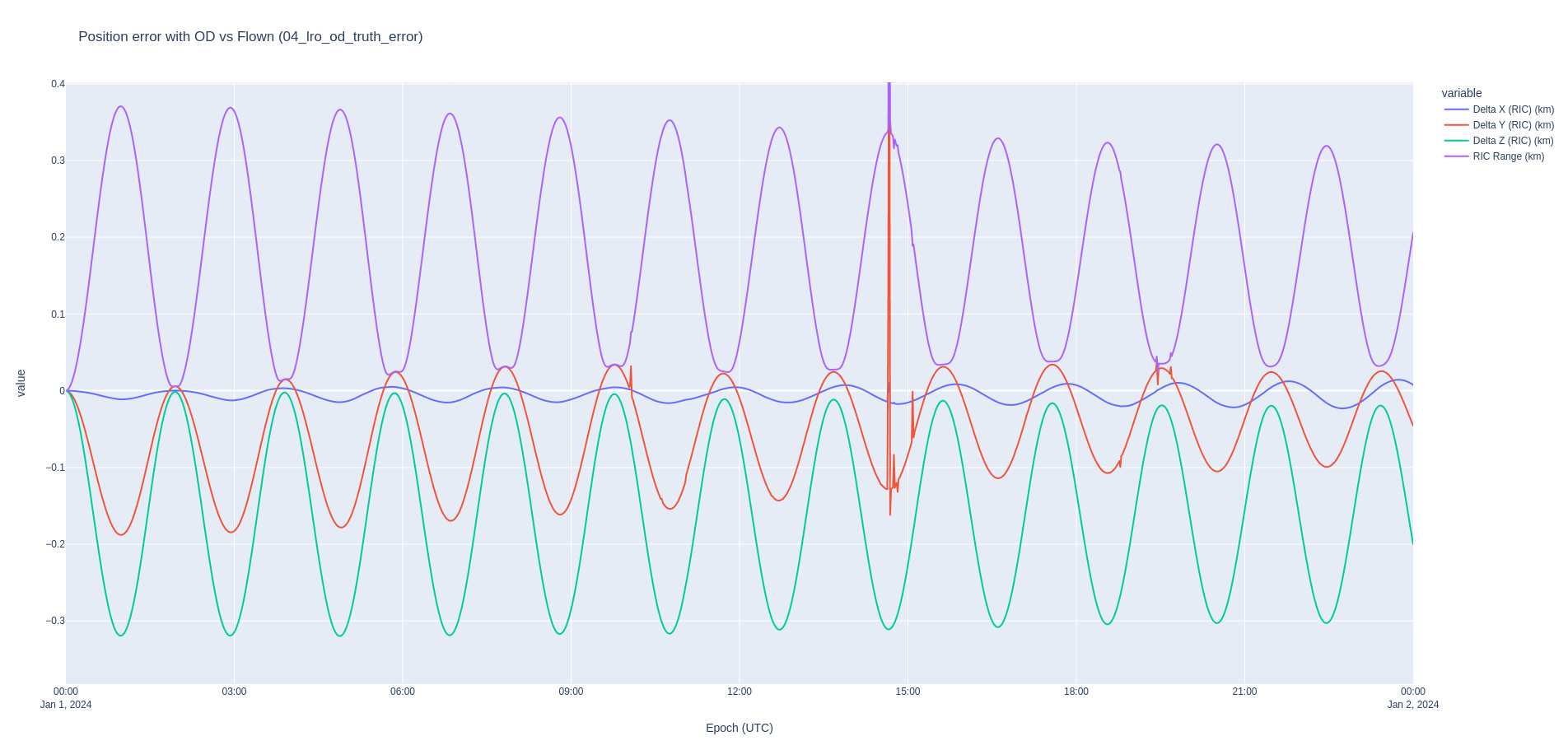Screen dimensions: 1568x750
Task: Click the chart title Position error with OD vs Flown
Action: point(250,36)
